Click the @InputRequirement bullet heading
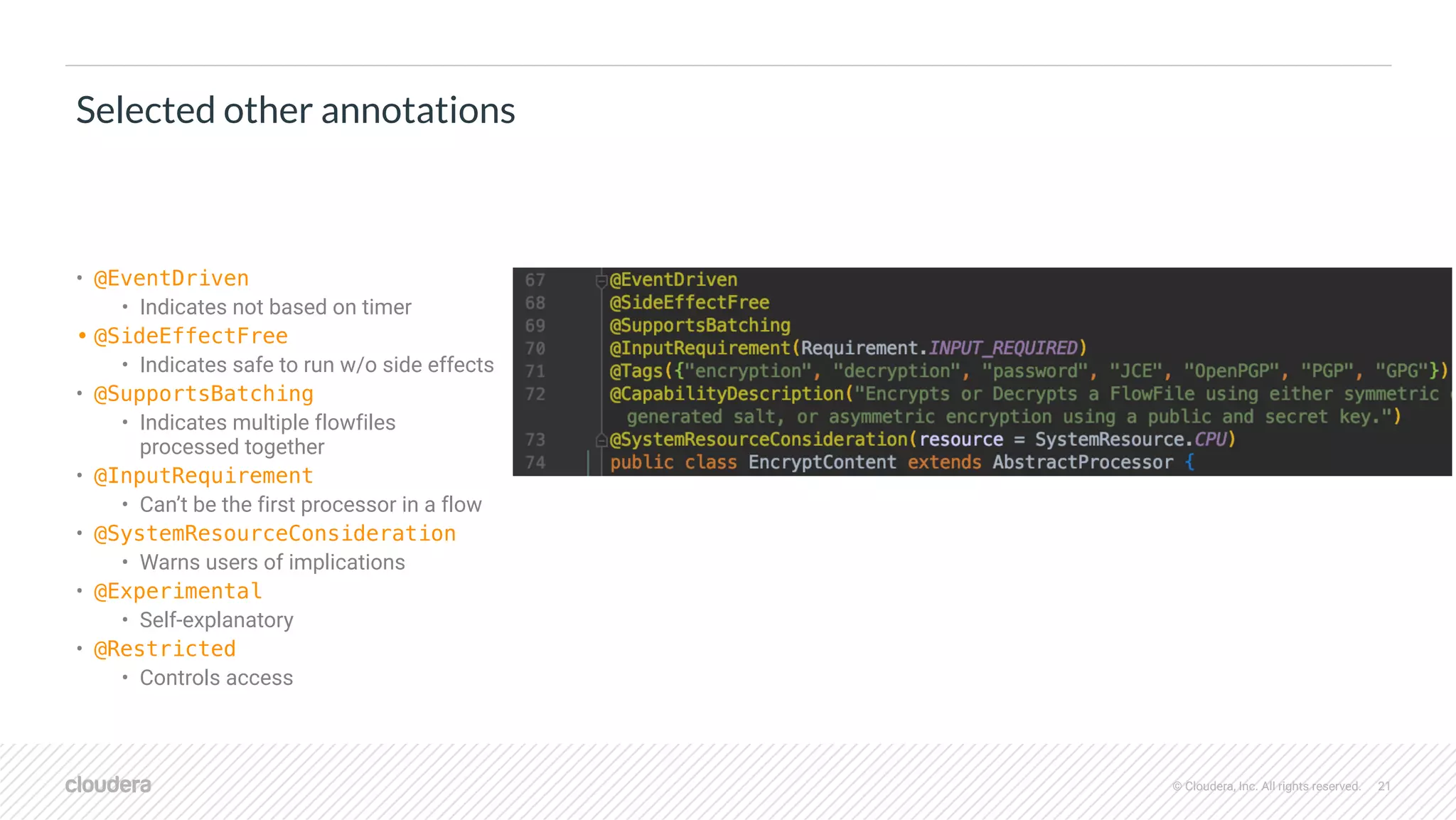The image size is (1456, 820). tap(203, 475)
